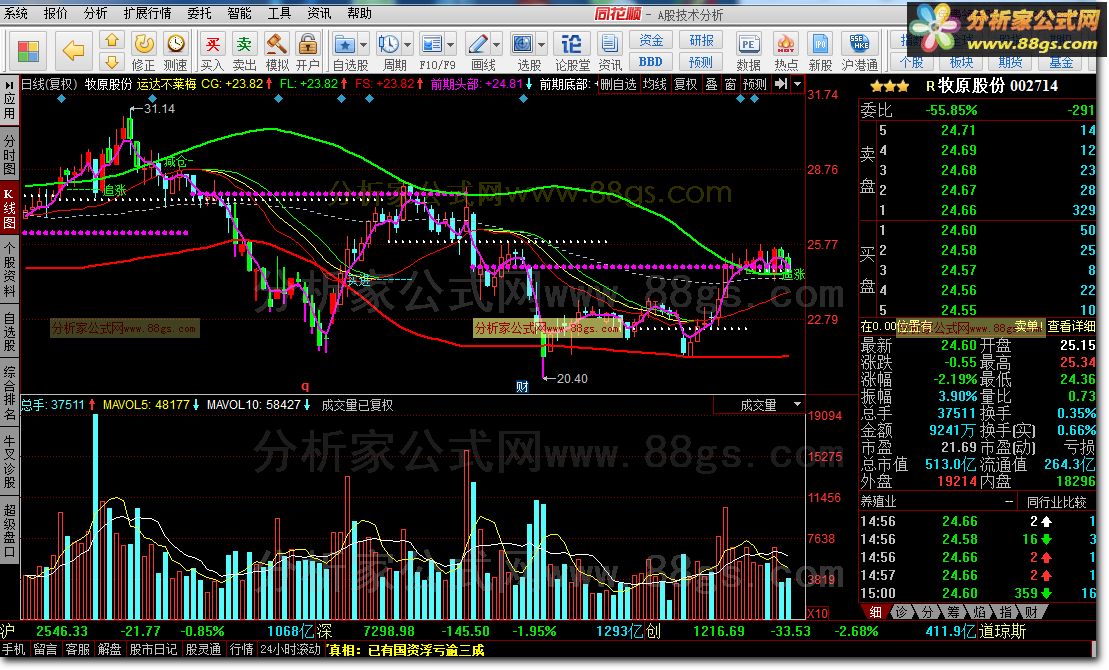
Task: Open the 分析 menu
Action: (95, 13)
